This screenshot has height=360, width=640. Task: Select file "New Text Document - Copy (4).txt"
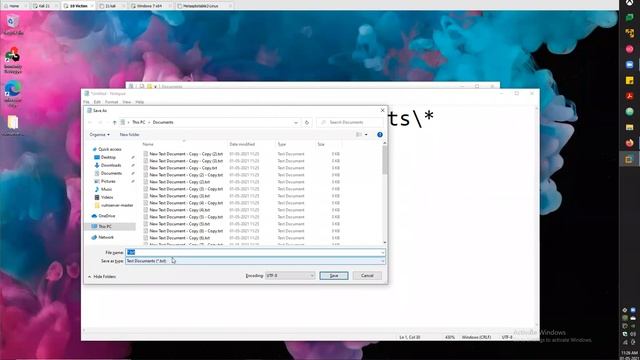[180, 210]
